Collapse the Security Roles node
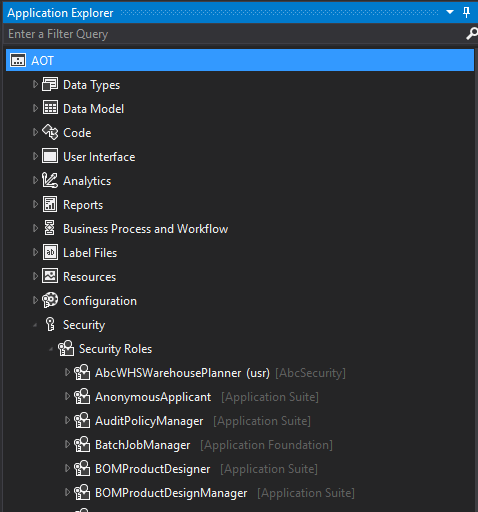This screenshot has height=512, width=478. [x=51, y=349]
